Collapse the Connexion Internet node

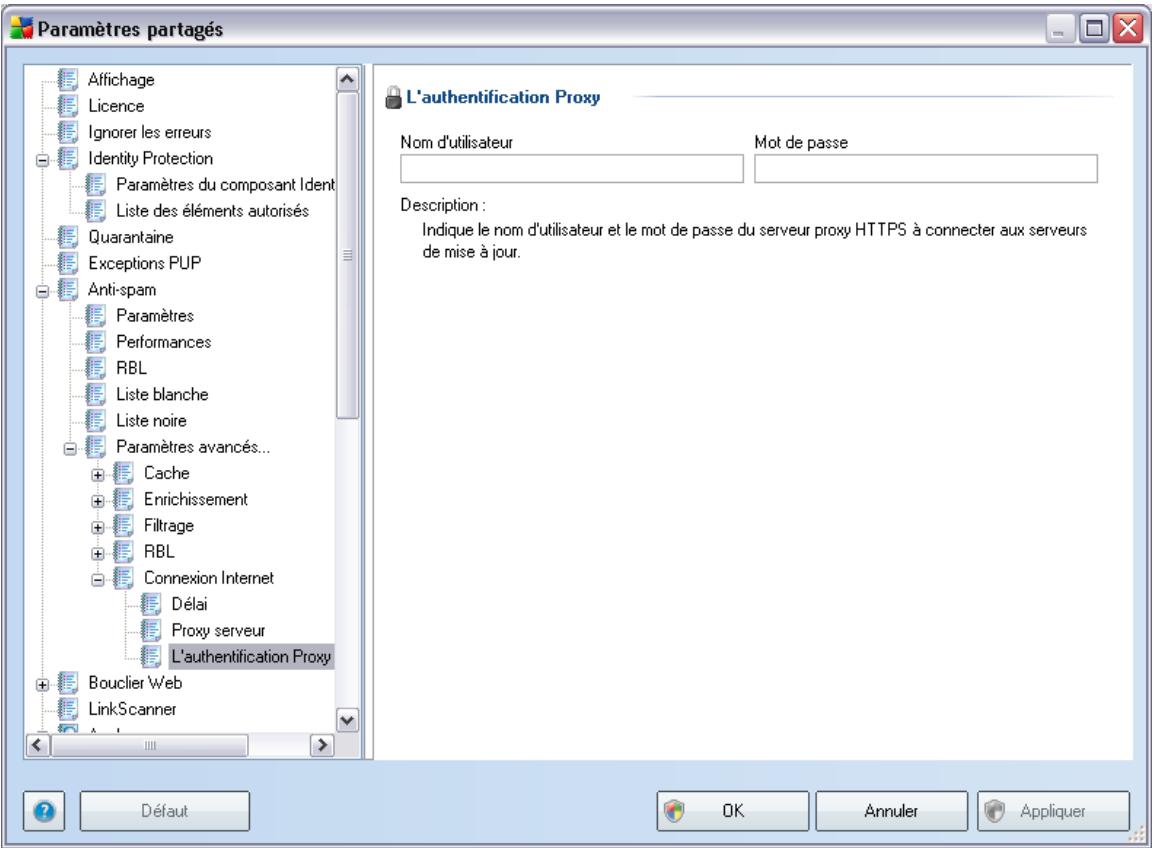(x=98, y=580)
